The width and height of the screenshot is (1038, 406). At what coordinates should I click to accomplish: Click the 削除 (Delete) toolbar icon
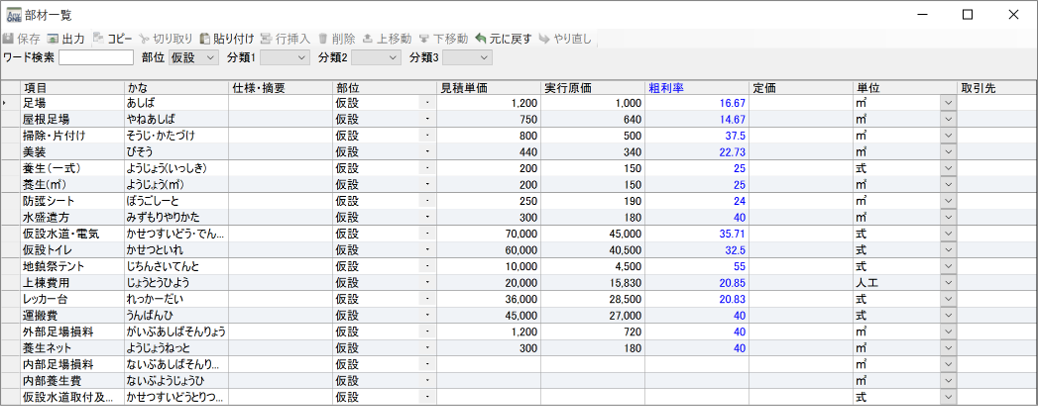[323, 38]
